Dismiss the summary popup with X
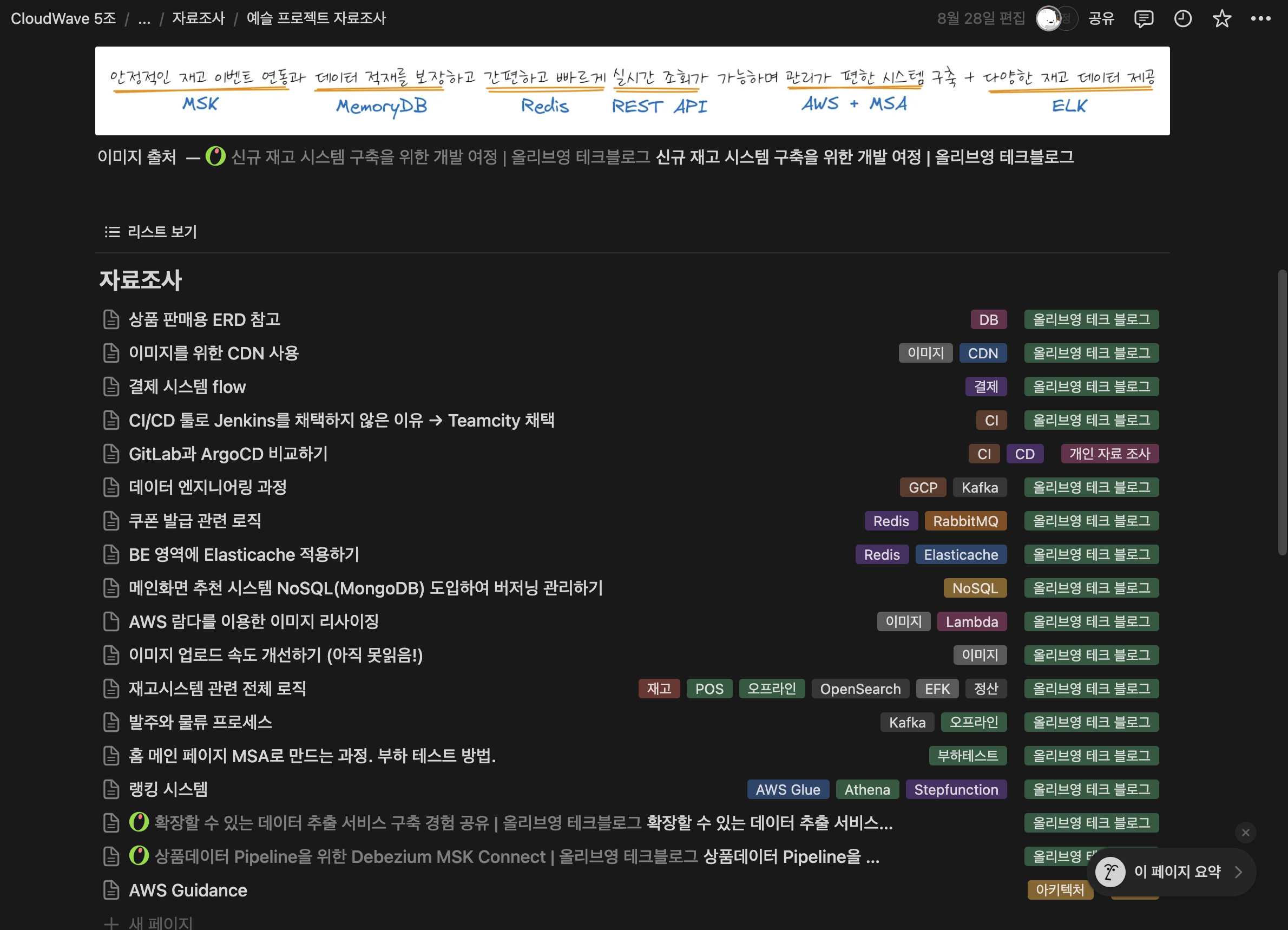Viewport: 1288px width, 930px height. point(1245,833)
